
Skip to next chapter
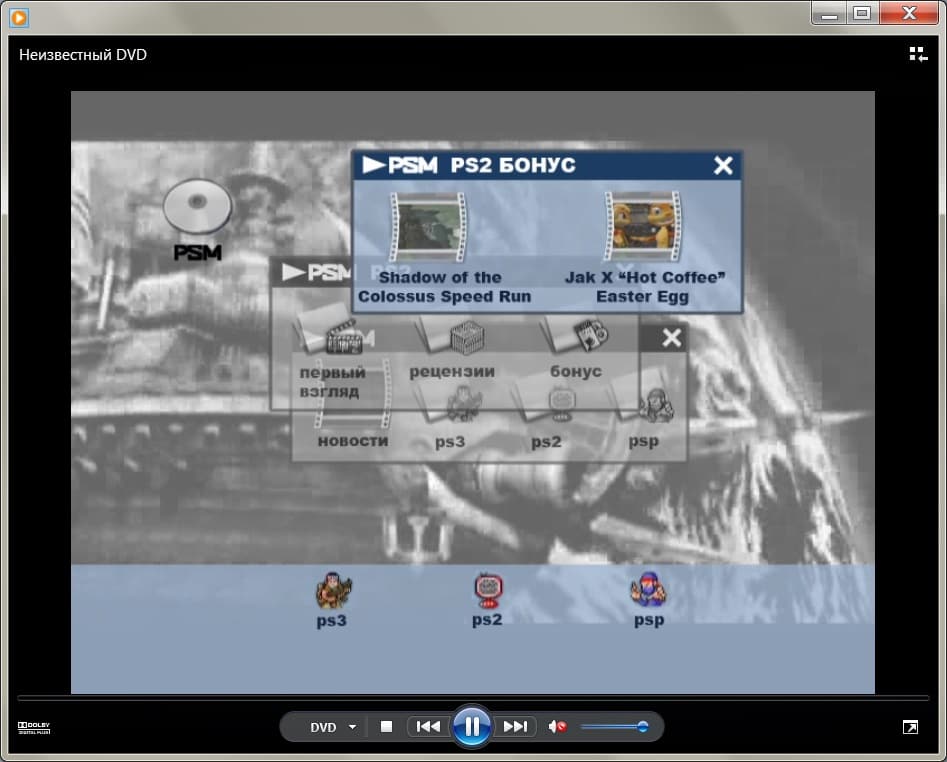(x=515, y=726)
